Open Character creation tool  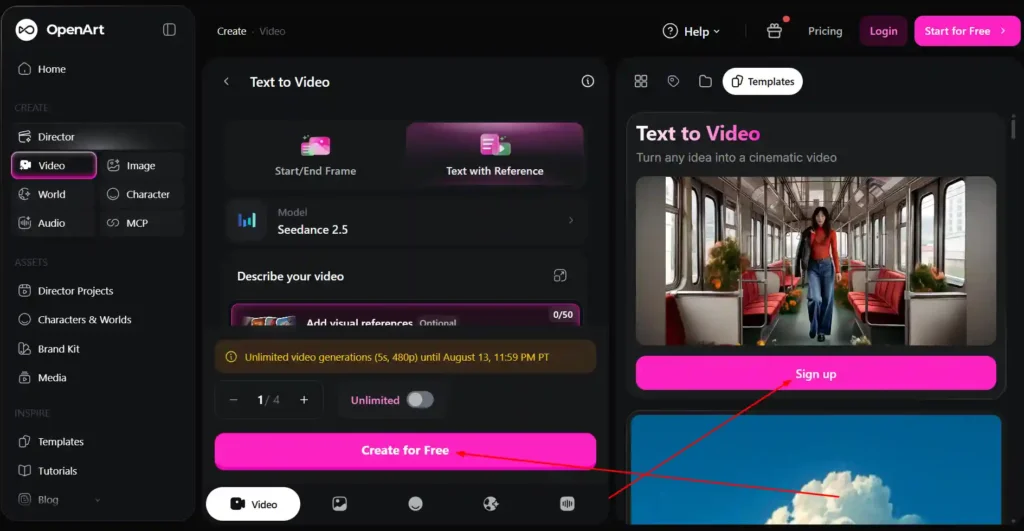tap(142, 194)
